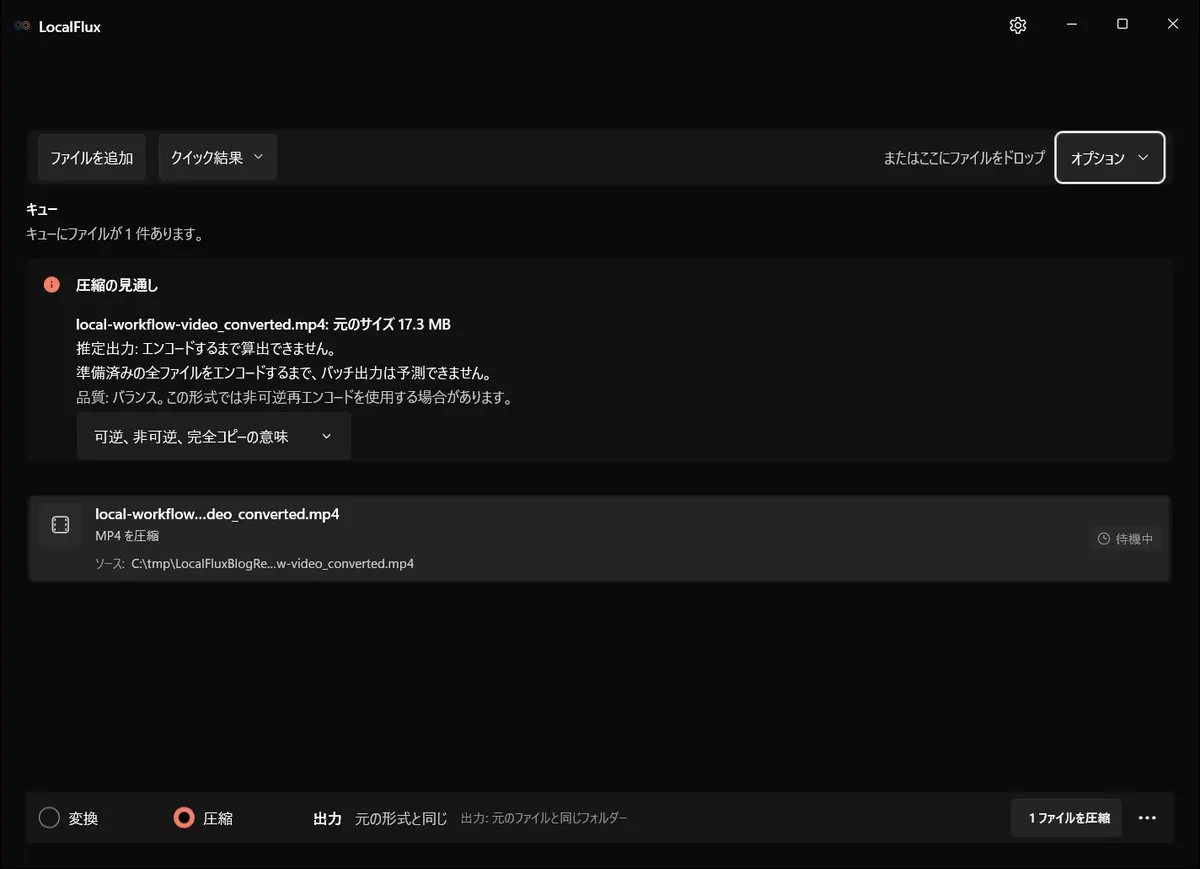Click the orange info icon beside 圧縮の見通し

pyautogui.click(x=52, y=285)
